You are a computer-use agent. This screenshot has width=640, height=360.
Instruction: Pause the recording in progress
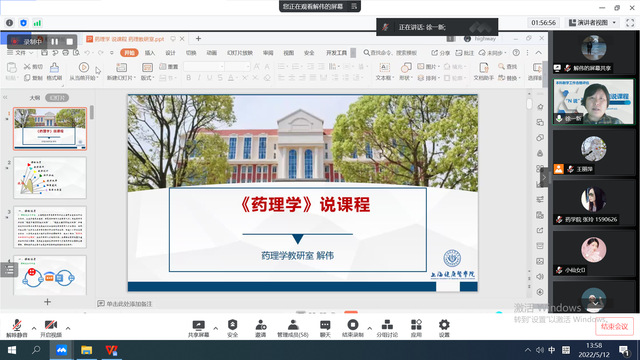pyautogui.click(x=55, y=42)
